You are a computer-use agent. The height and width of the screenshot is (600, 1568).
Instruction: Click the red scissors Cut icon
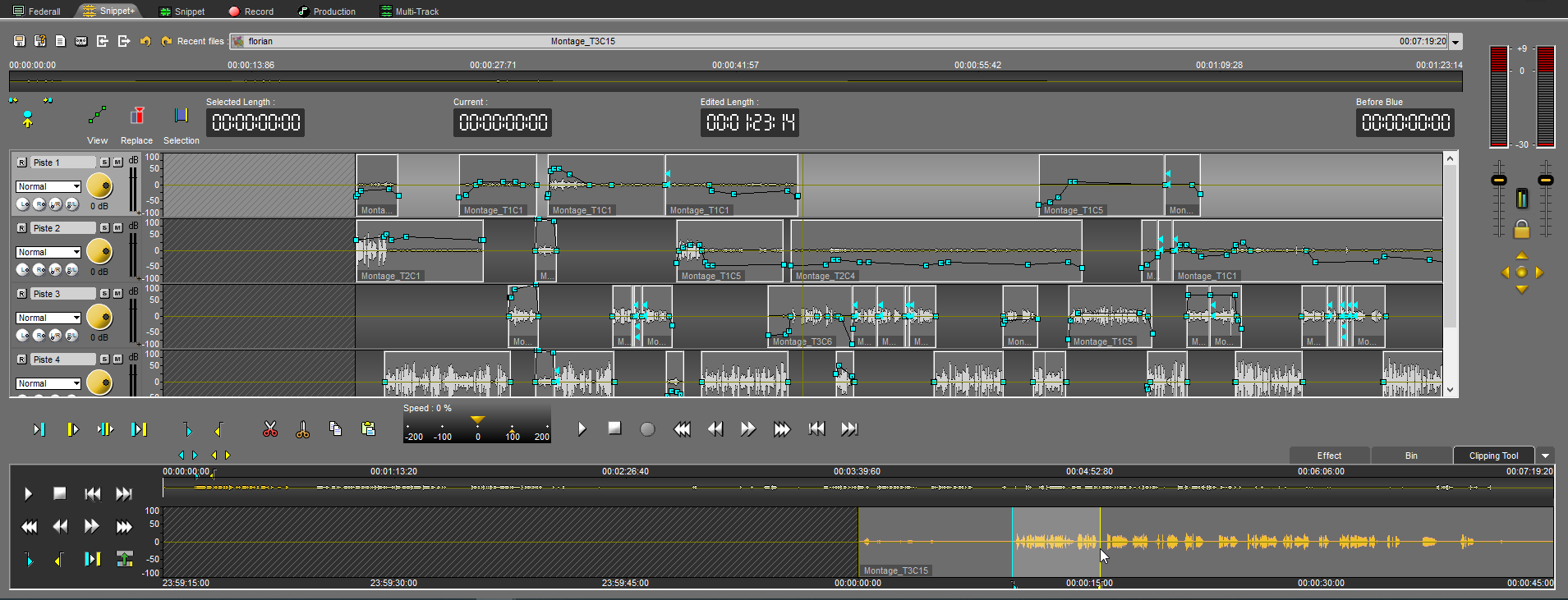point(270,429)
